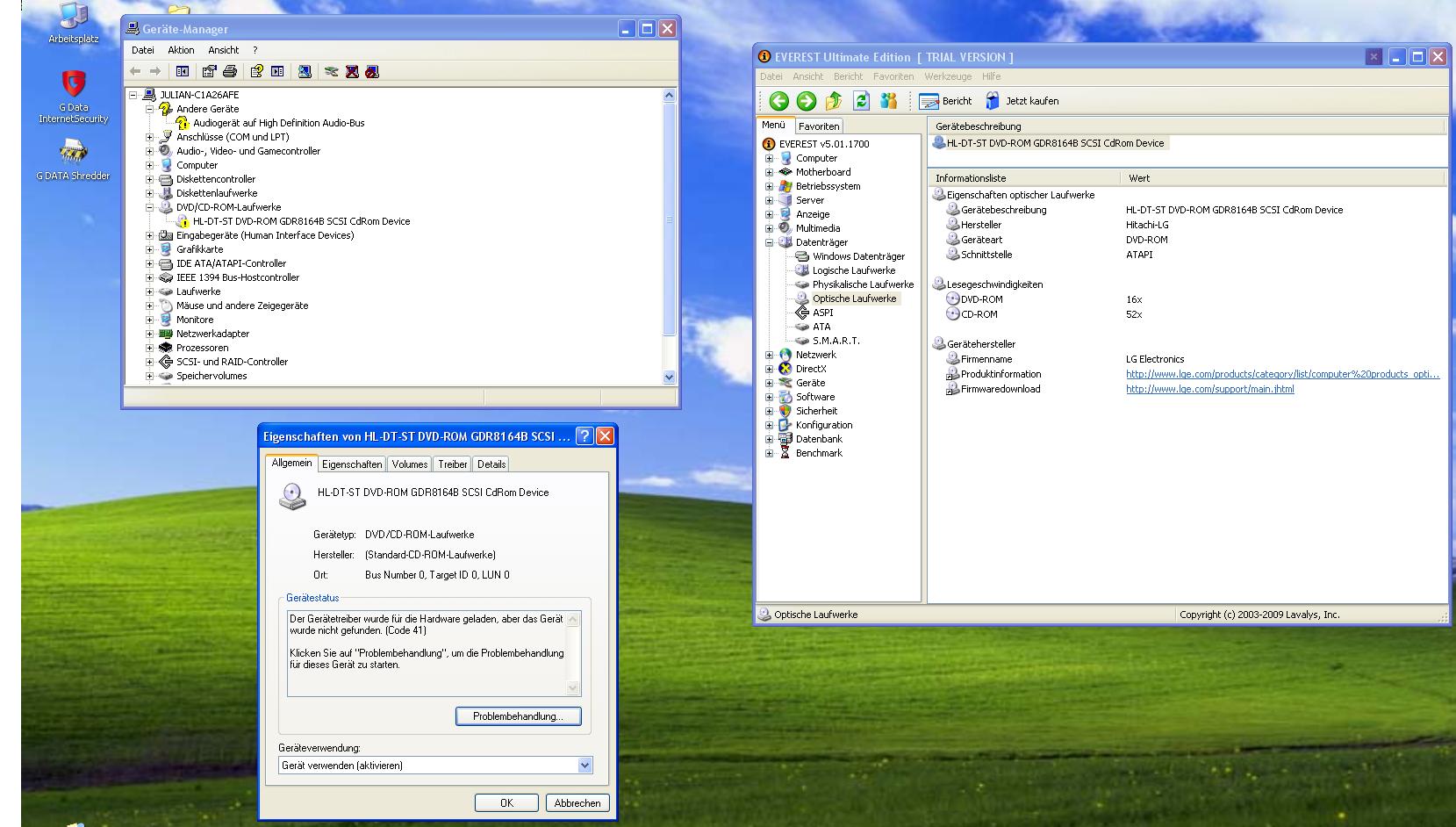Screen dimensions: 1456x827
Task: Click the Informationsliste column header
Action: point(1025,178)
